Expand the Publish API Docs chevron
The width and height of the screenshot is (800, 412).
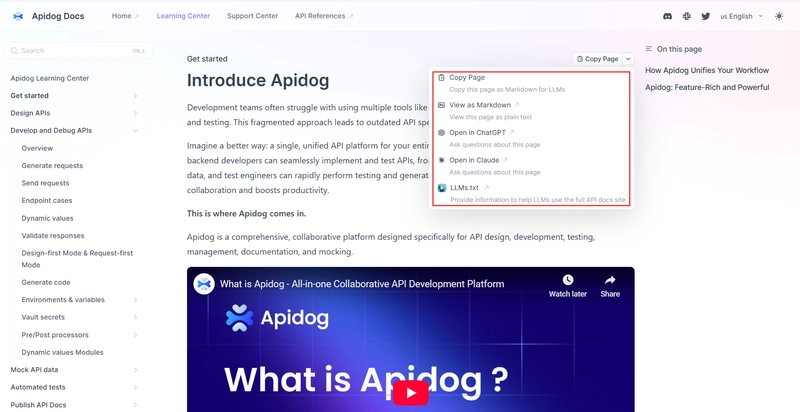[135, 405]
